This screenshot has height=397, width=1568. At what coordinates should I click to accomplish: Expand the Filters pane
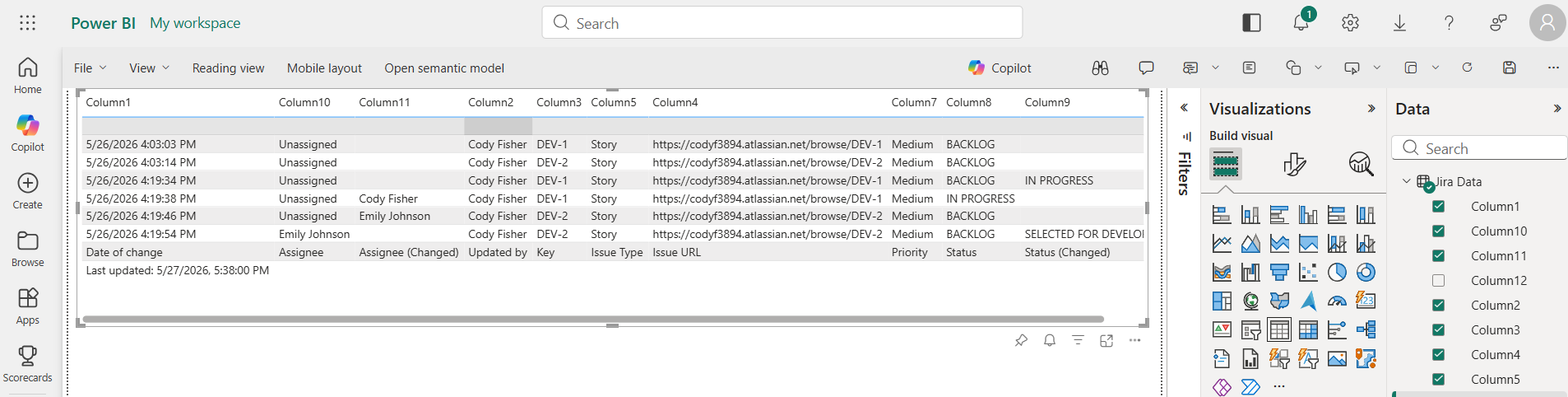(1184, 108)
